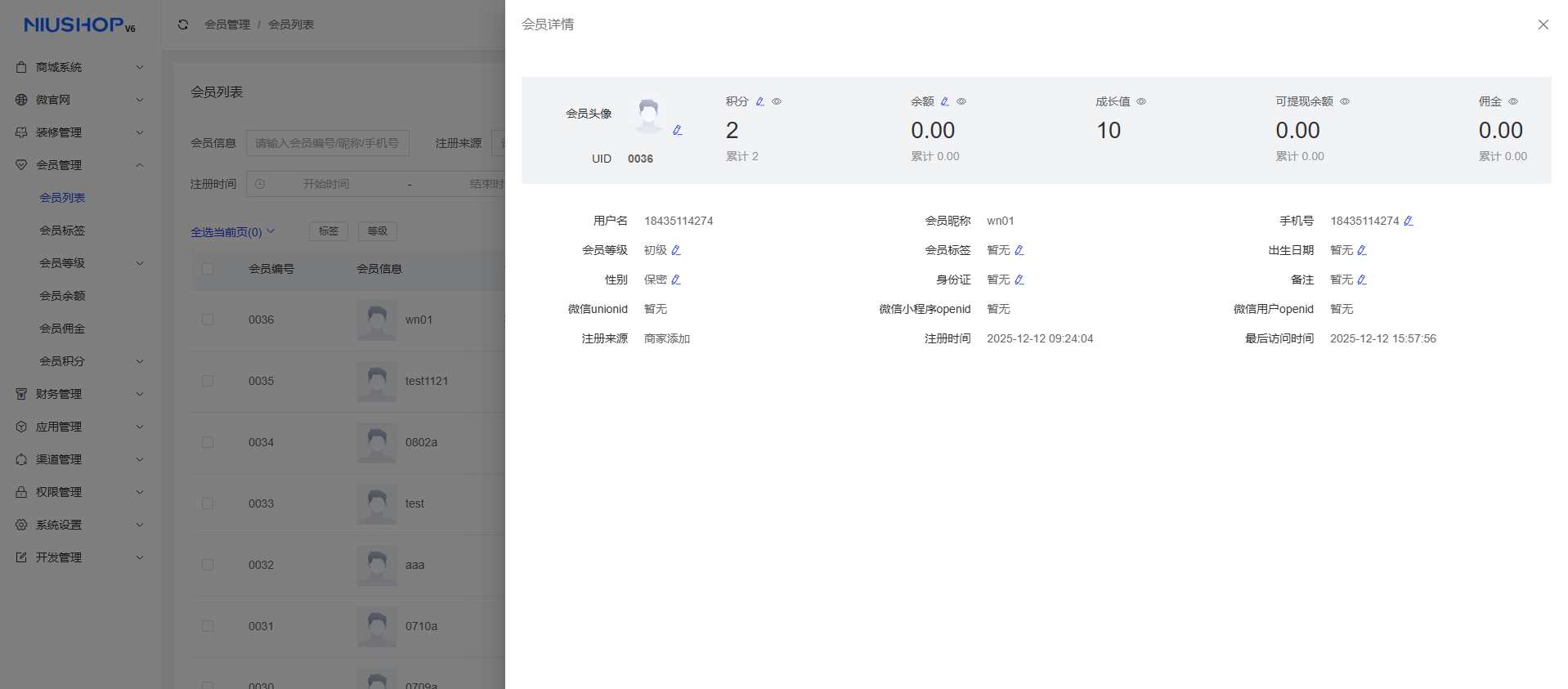Click the edit pencil next to 余额
The height and width of the screenshot is (689, 1568).
944,101
